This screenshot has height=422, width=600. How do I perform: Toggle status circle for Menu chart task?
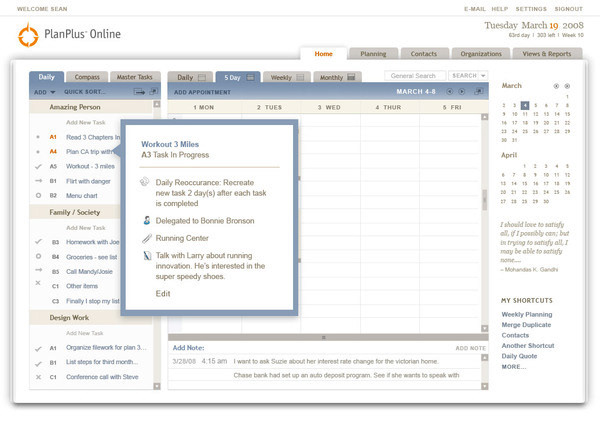[38, 196]
